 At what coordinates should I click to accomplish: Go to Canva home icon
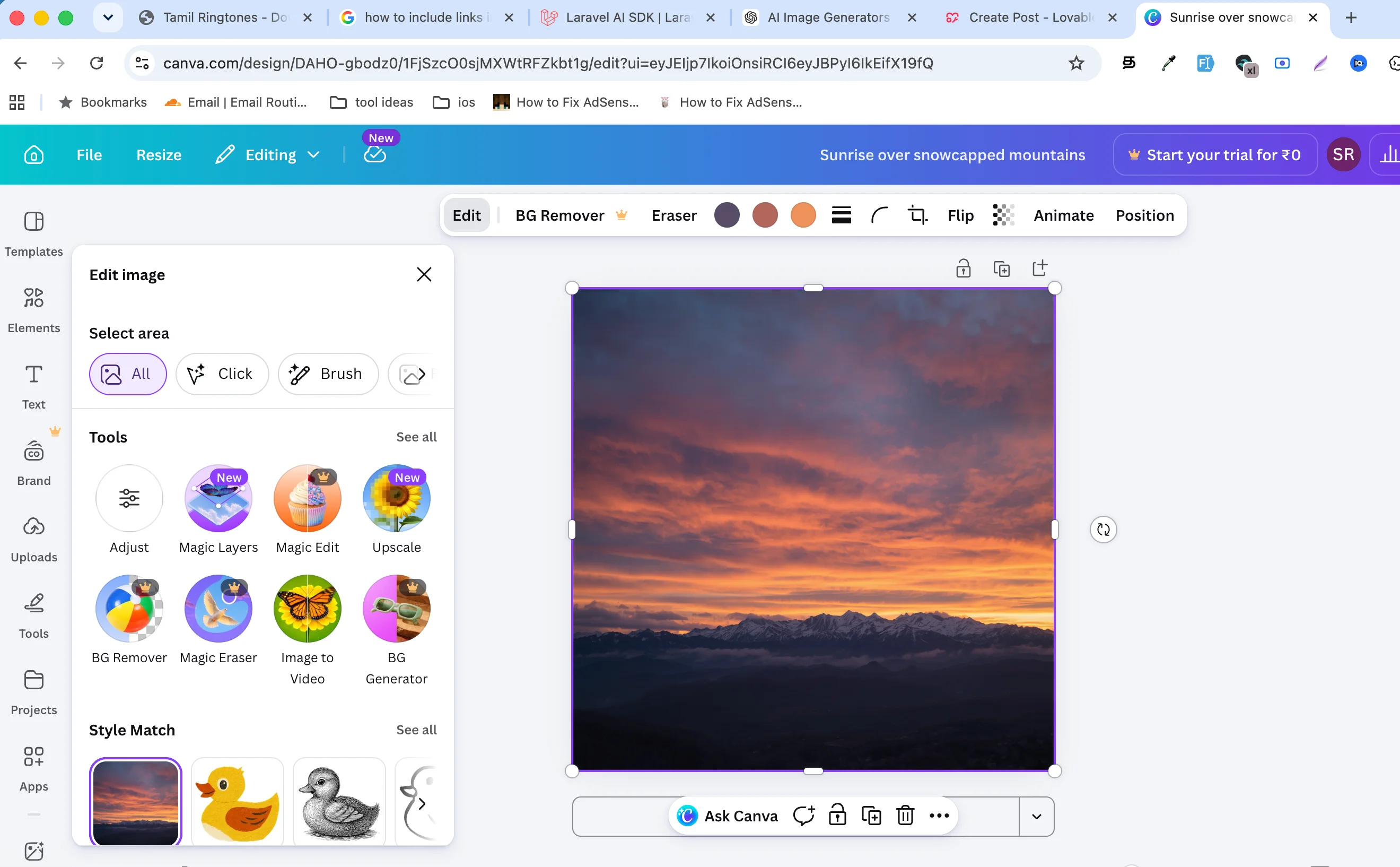[34, 155]
